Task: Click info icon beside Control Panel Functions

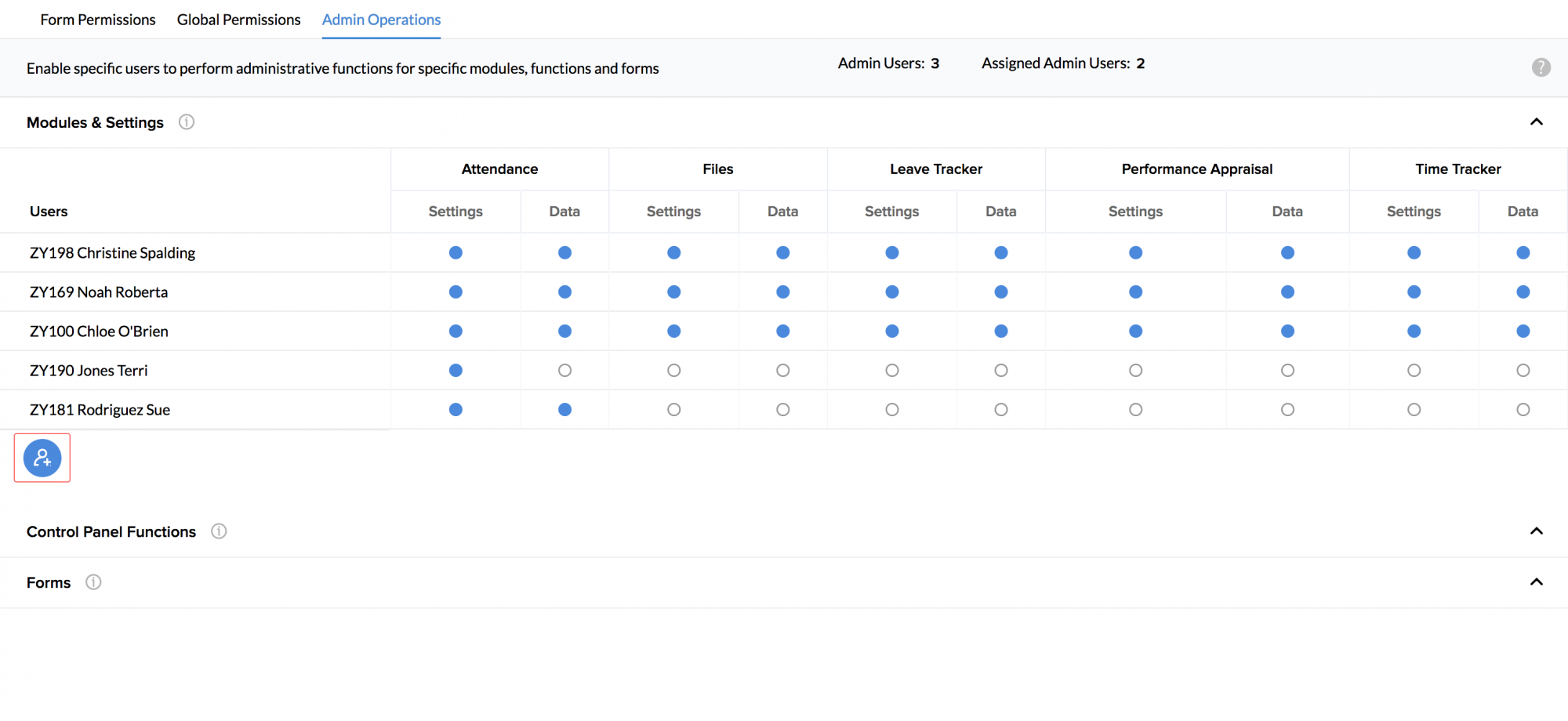Action: (219, 531)
